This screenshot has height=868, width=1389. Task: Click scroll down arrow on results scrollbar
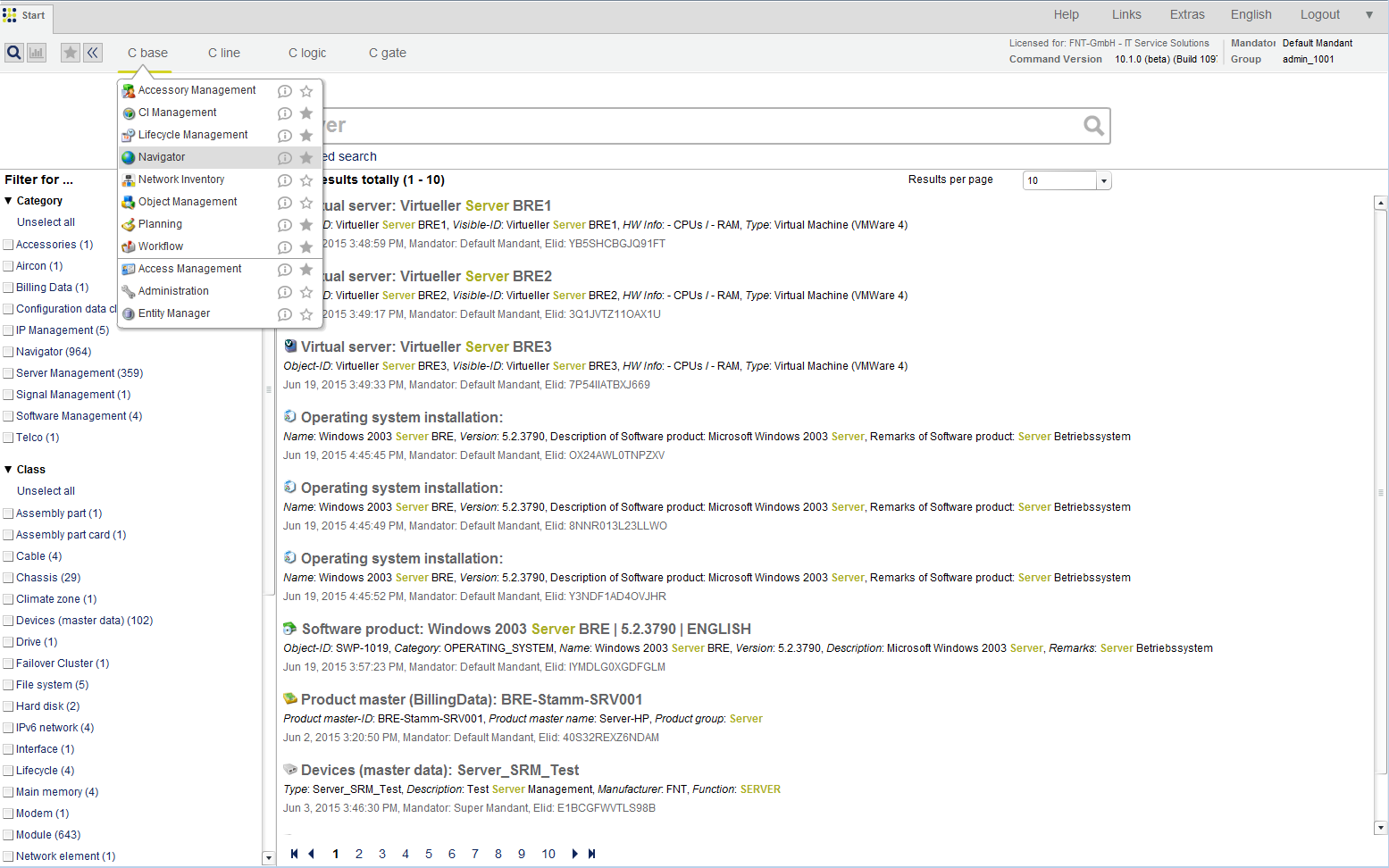[1380, 828]
